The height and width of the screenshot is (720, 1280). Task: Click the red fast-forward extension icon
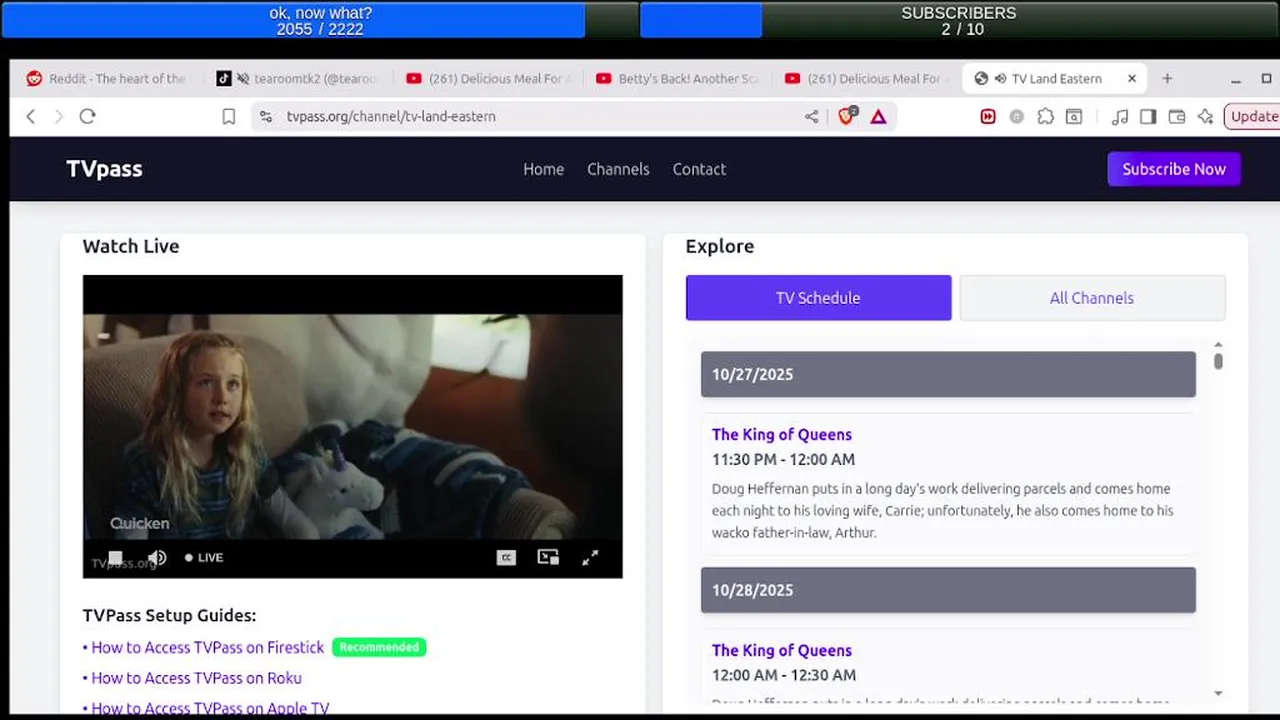coord(988,117)
